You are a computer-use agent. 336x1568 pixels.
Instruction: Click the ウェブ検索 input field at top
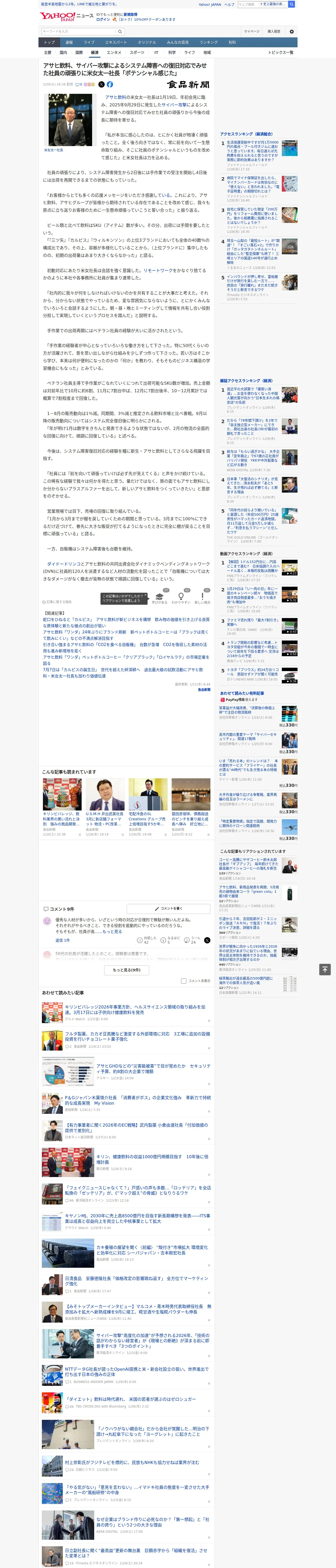pos(248,4)
